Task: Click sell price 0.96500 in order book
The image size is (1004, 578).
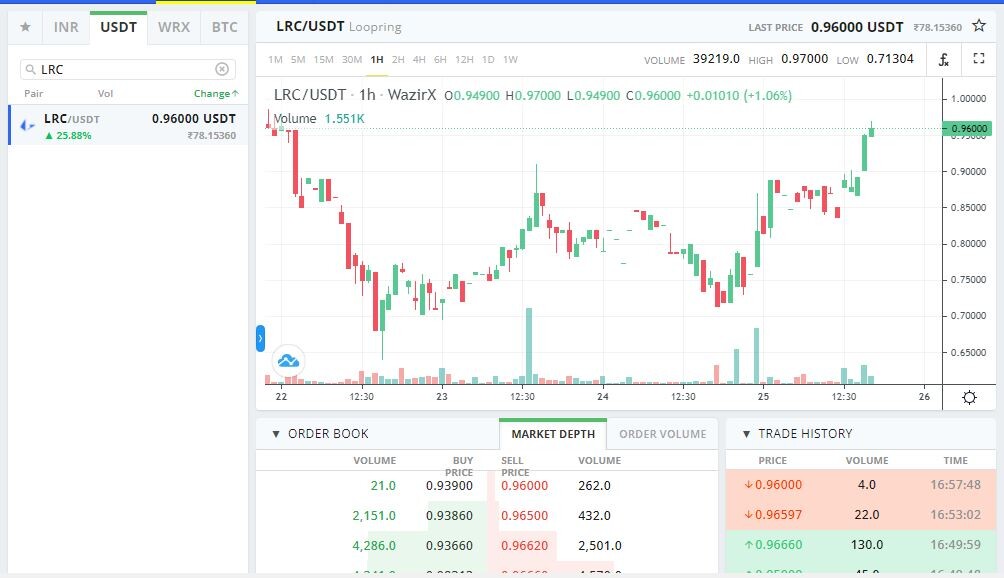Action: (524, 516)
